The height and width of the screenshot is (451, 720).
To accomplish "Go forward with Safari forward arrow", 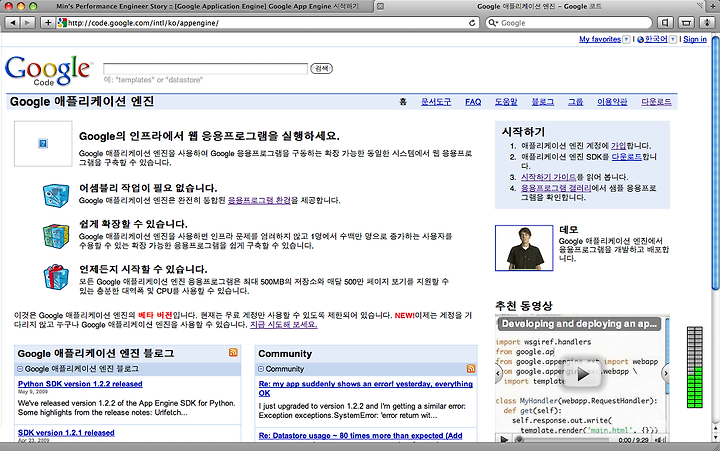I will [x=27, y=23].
